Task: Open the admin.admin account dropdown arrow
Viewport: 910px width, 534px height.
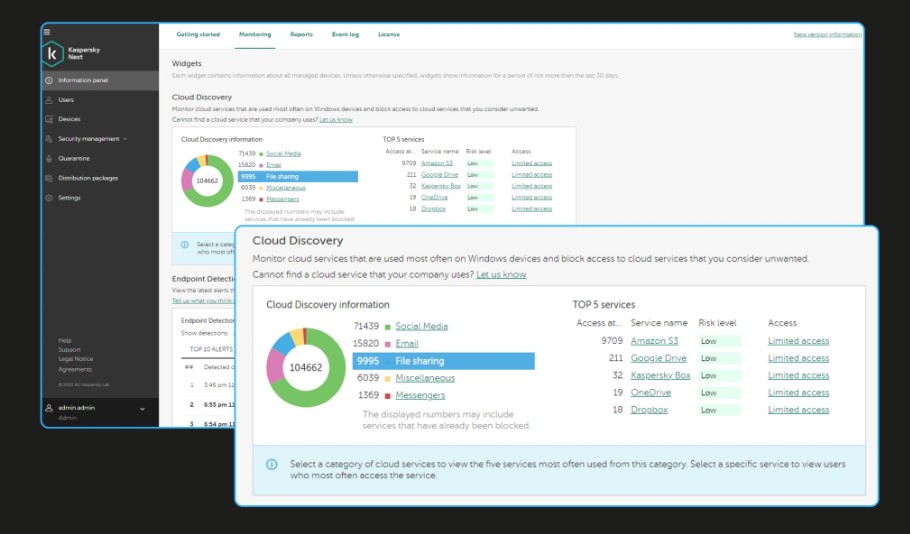Action: [142, 409]
